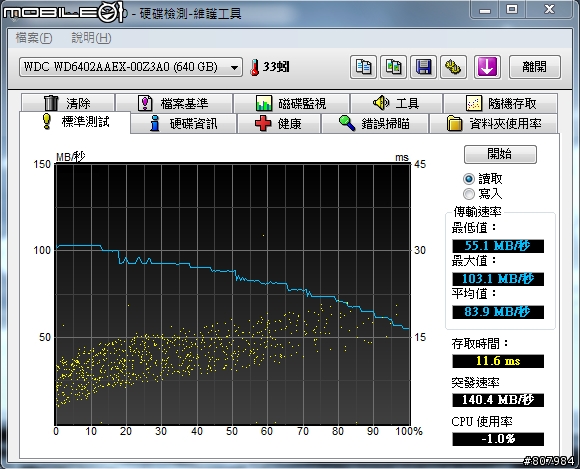
Task: Select the 寫入 write radio button
Action: click(469, 194)
